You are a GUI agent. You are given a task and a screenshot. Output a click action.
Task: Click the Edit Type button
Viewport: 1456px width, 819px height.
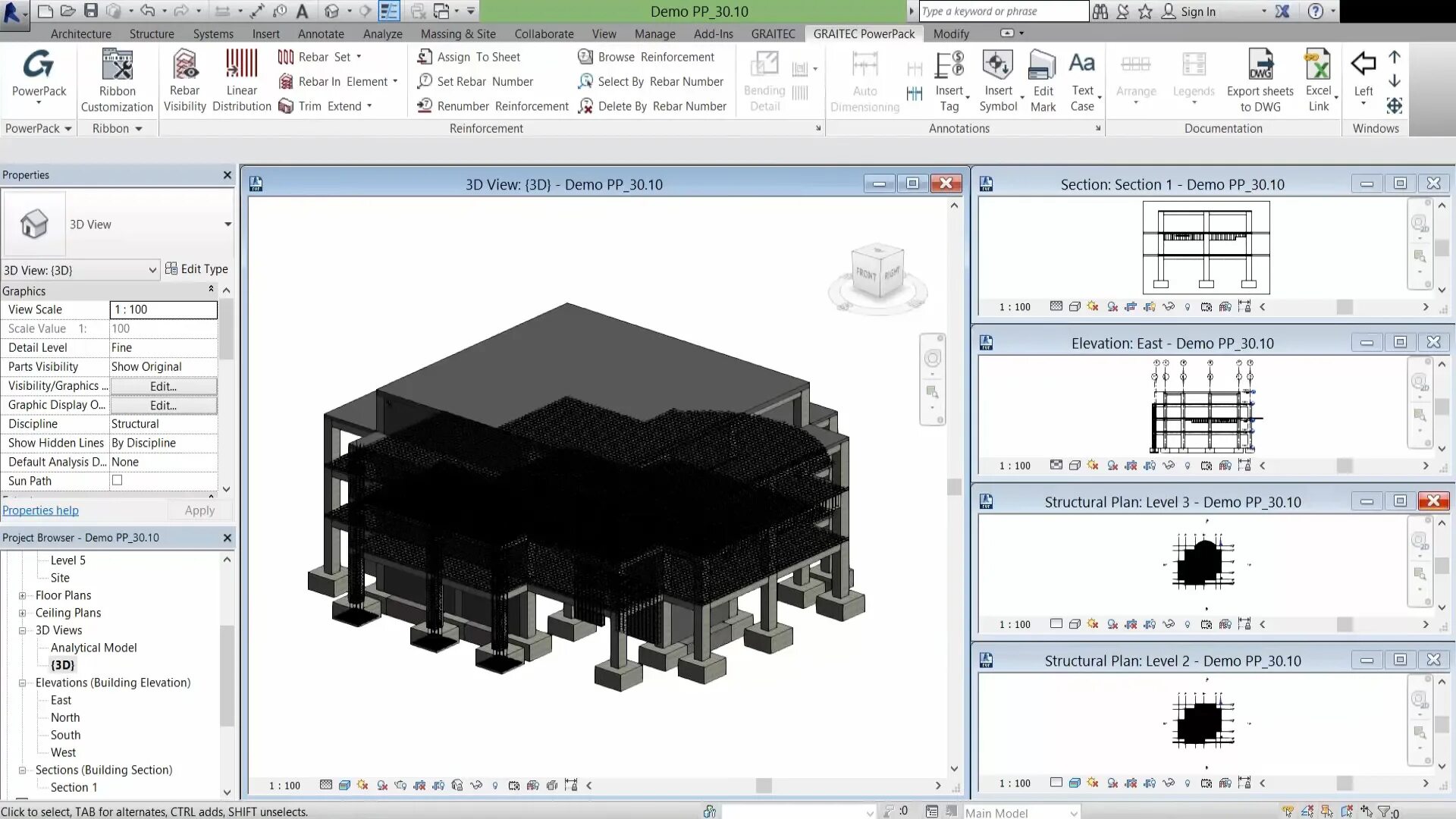tap(196, 268)
